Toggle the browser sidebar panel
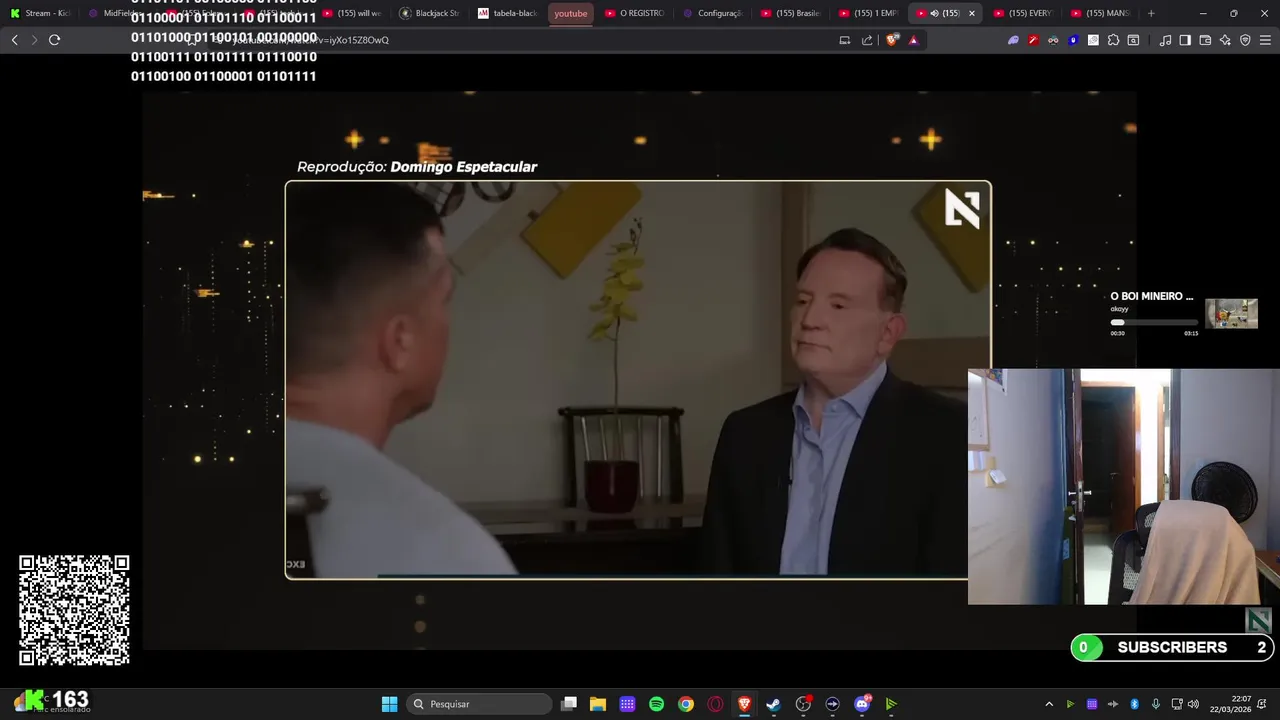The image size is (1280, 720). (1185, 40)
